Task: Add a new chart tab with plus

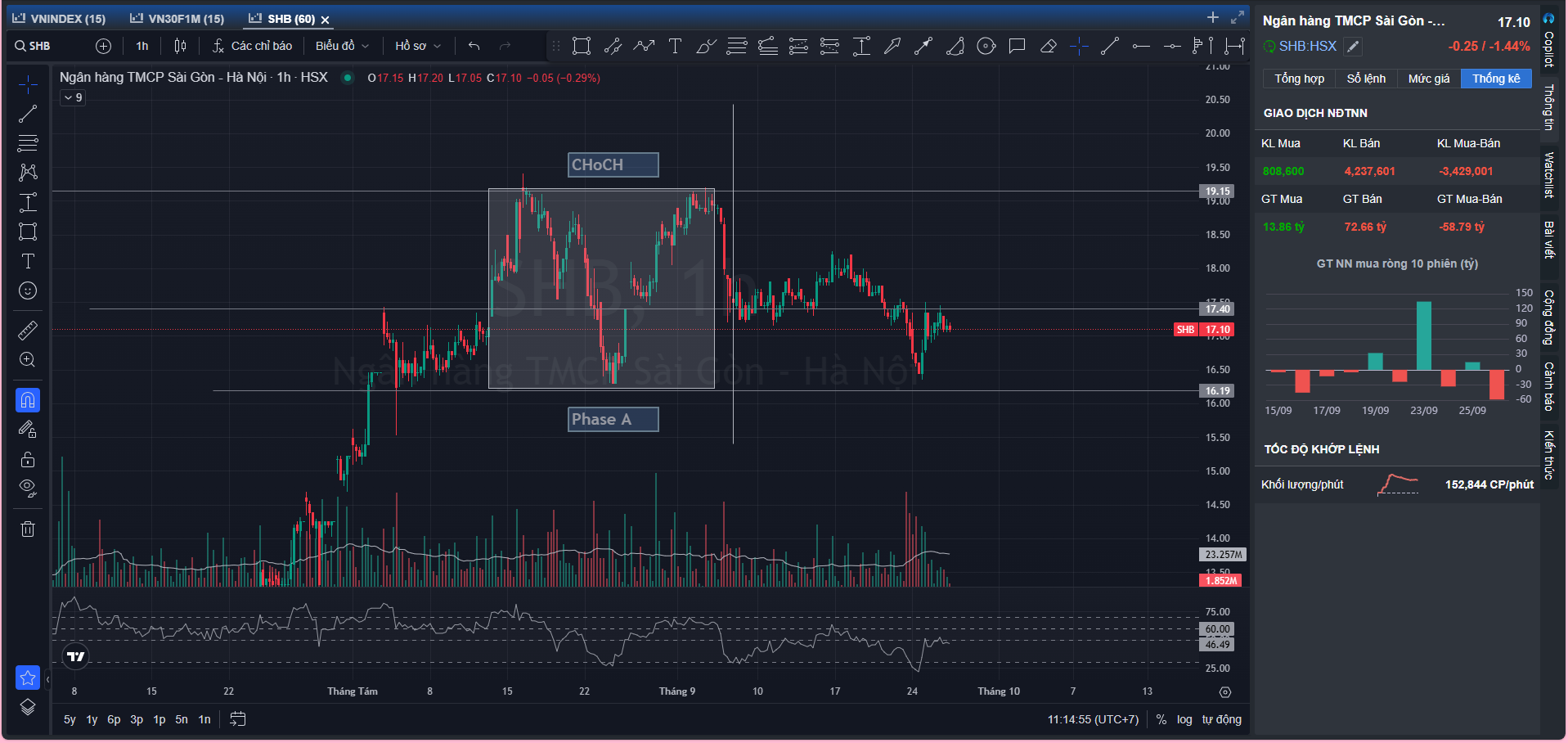Action: click(1213, 17)
